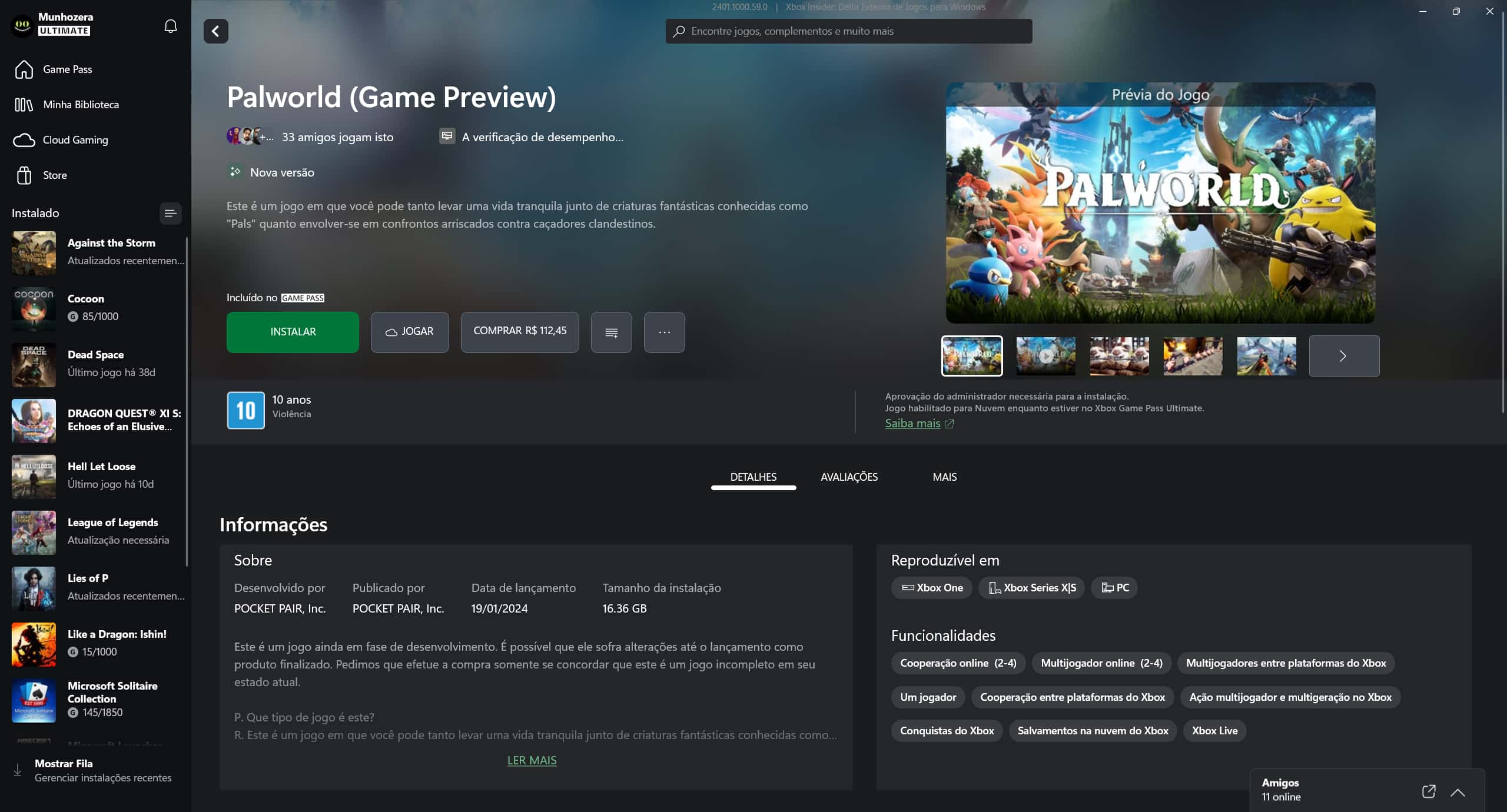Image resolution: width=1507 pixels, height=812 pixels.
Task: Pop out the Amigos panel
Action: pos(1428,791)
